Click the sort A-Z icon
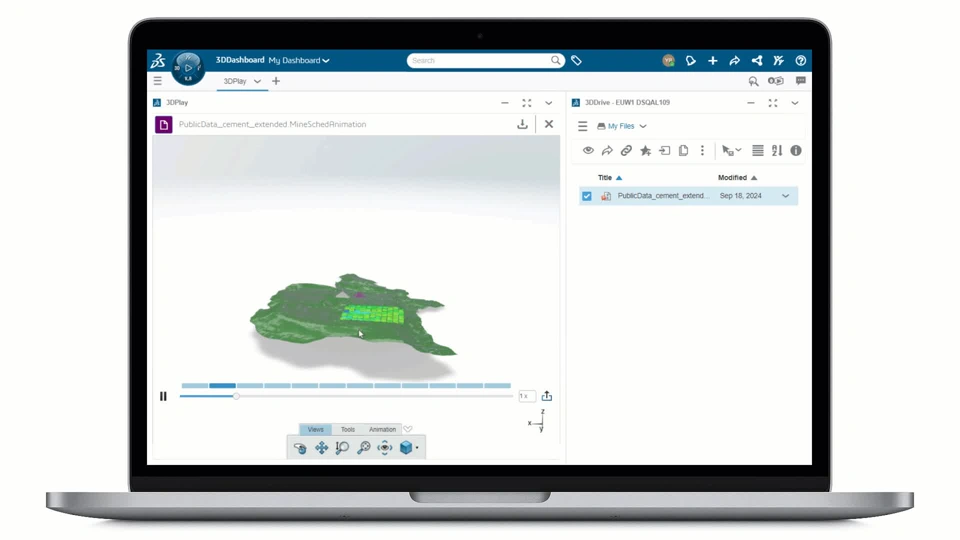Image resolution: width=960 pixels, height=540 pixels. tap(777, 151)
